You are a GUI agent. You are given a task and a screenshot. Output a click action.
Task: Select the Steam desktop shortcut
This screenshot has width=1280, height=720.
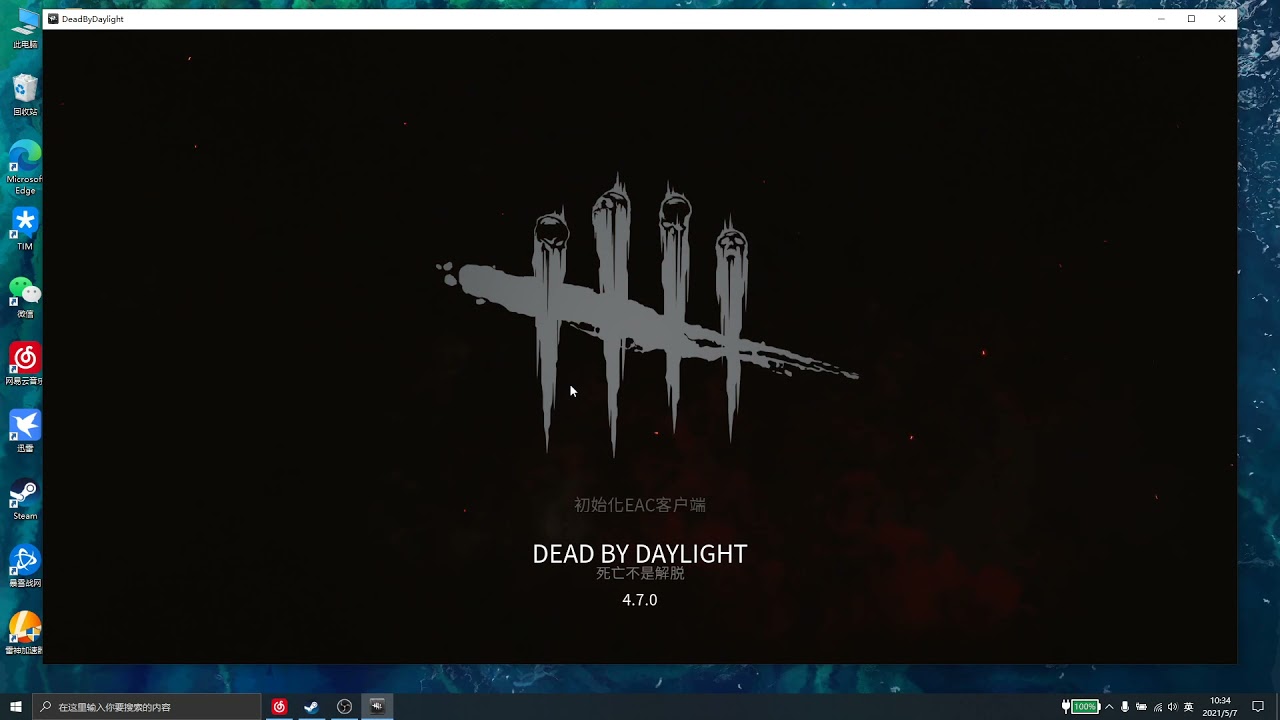(x=25, y=499)
